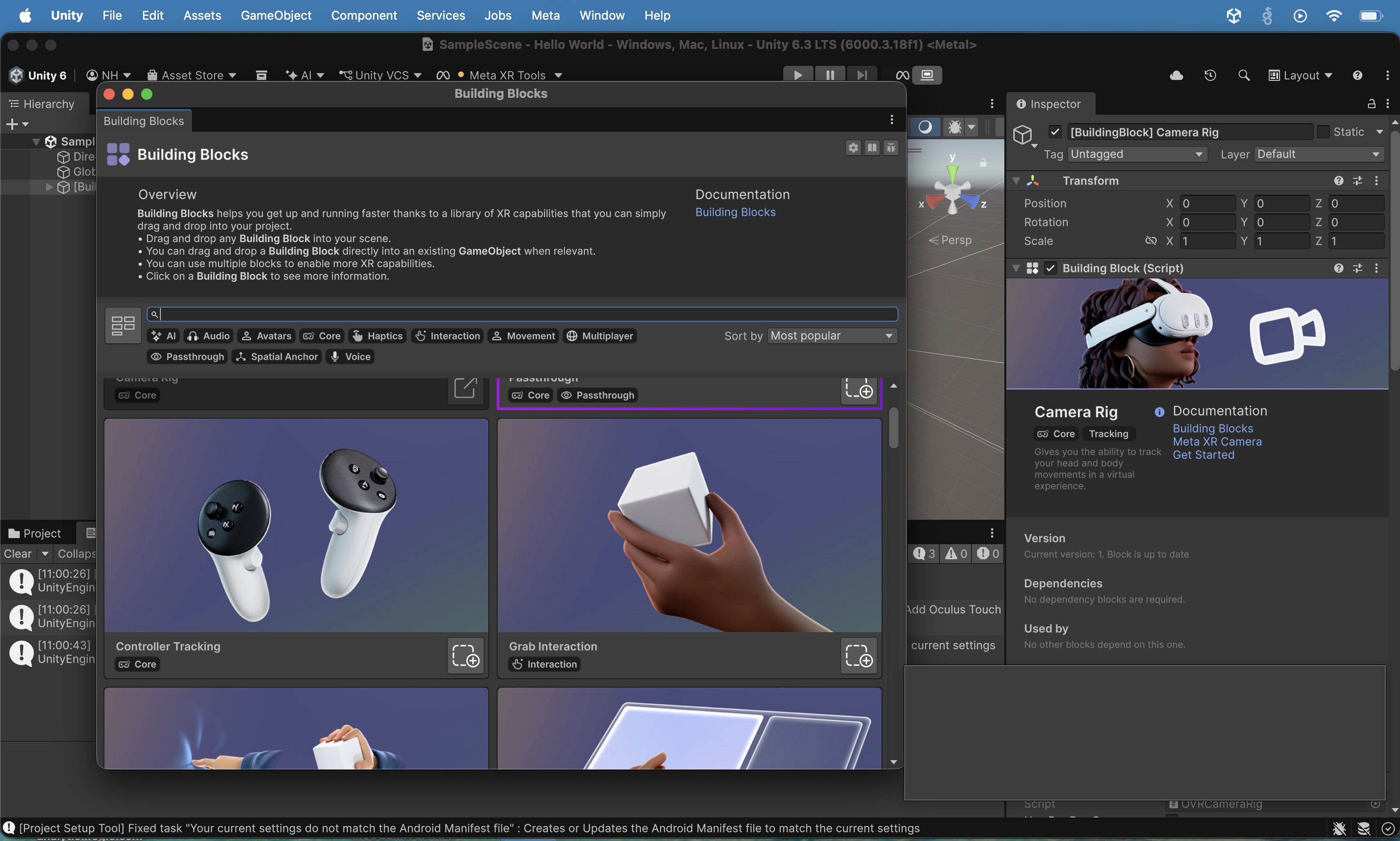This screenshot has width=1400, height=841.
Task: Open the Sort by Most popular dropdown
Action: point(832,336)
